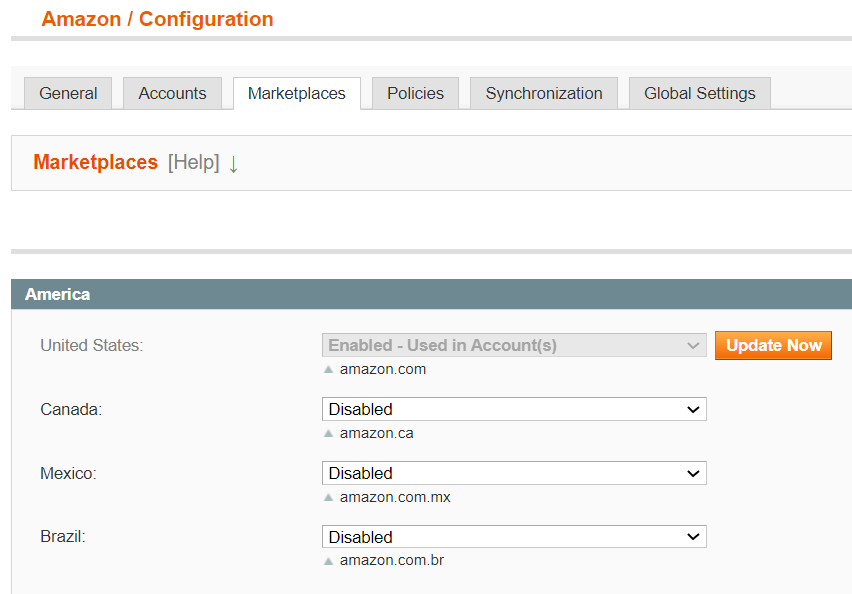Click the triangle icon beside amazon.com.br
852x594 pixels.
[328, 561]
